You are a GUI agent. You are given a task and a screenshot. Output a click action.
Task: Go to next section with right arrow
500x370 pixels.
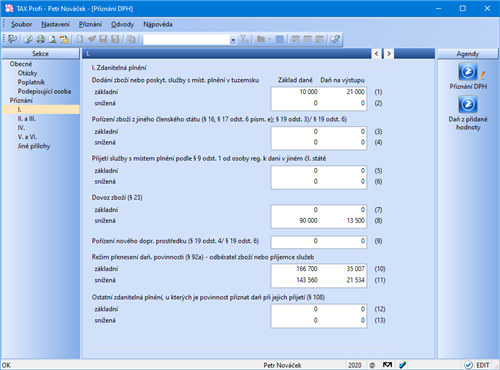click(x=389, y=54)
